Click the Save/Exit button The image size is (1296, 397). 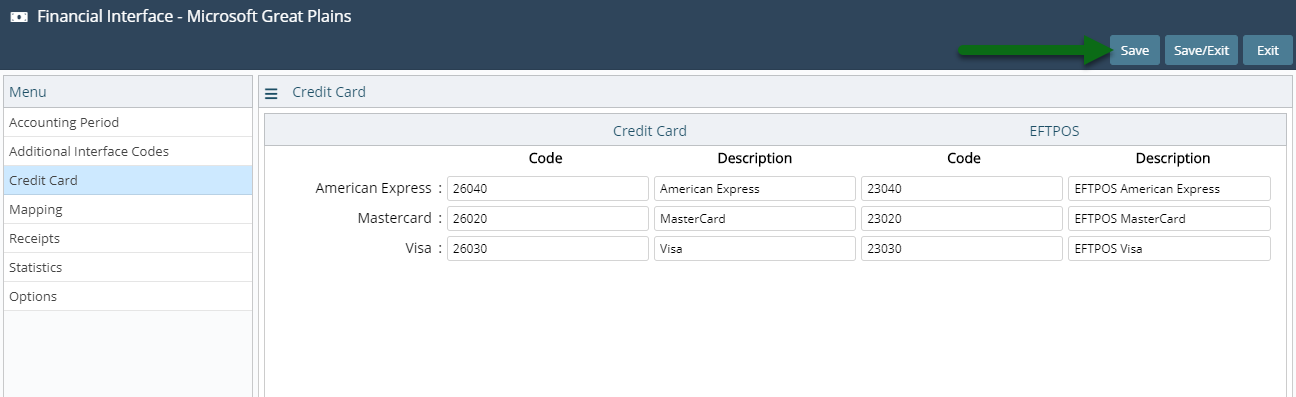tap(1201, 50)
